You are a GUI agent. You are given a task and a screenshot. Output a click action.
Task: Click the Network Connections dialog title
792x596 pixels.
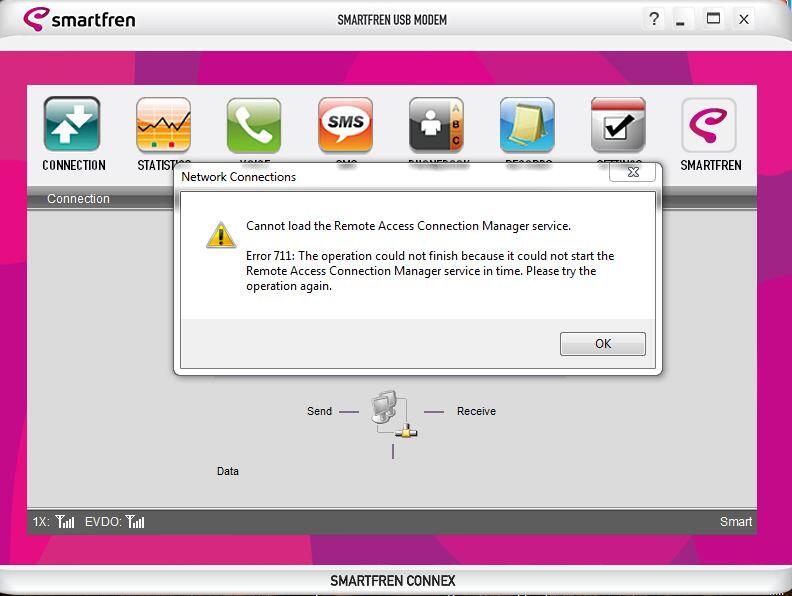238,177
